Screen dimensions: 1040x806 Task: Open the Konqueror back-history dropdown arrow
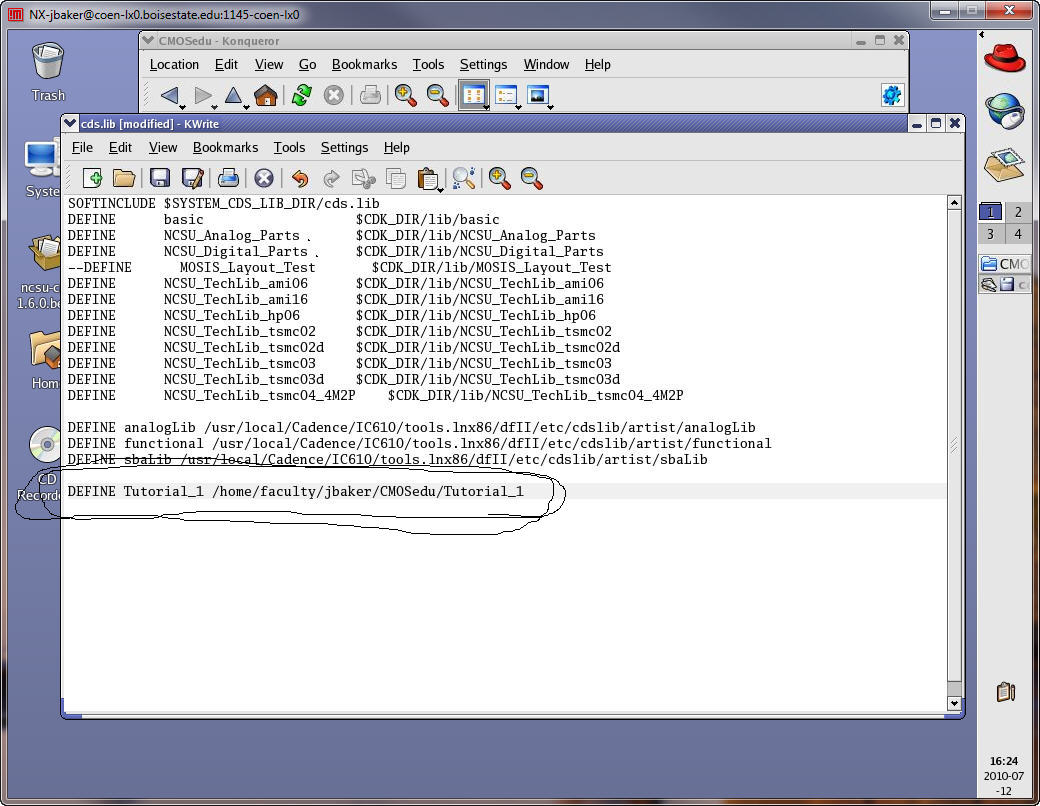(182, 107)
